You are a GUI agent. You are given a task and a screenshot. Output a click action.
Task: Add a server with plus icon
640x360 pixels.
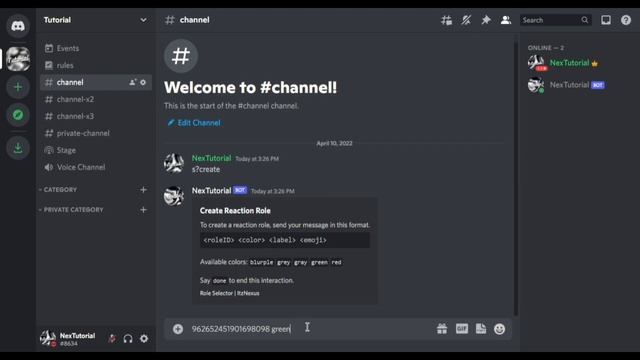click(x=18, y=87)
